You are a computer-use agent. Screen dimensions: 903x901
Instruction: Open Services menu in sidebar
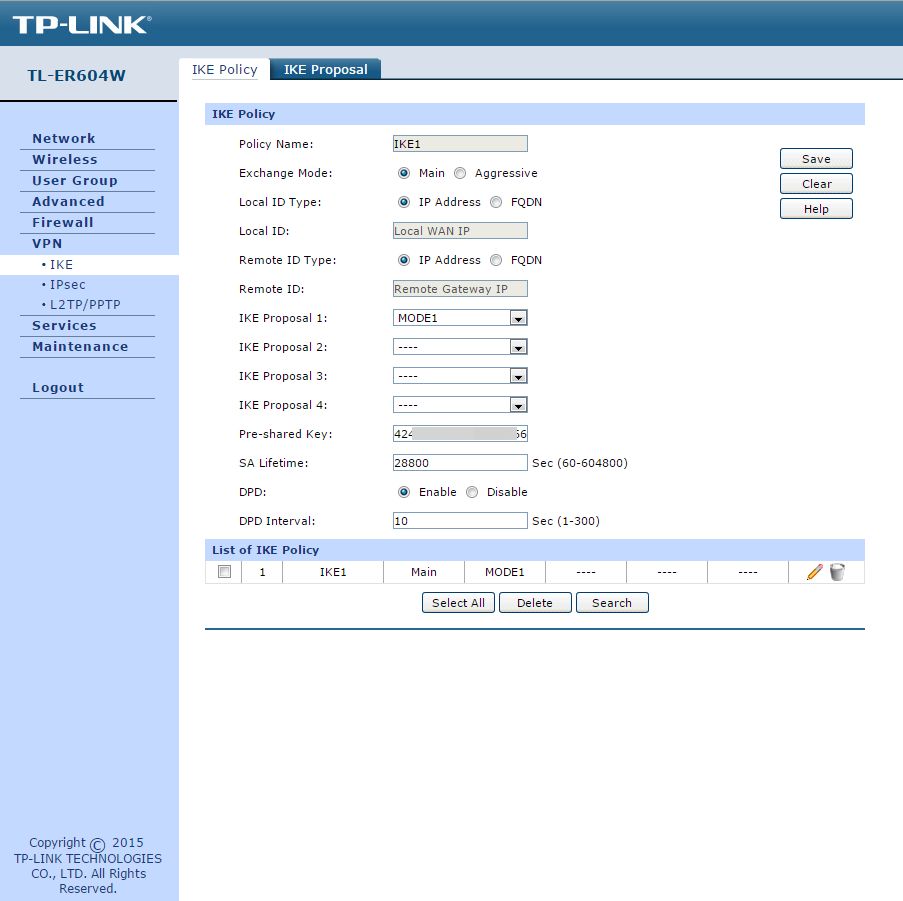coord(64,326)
